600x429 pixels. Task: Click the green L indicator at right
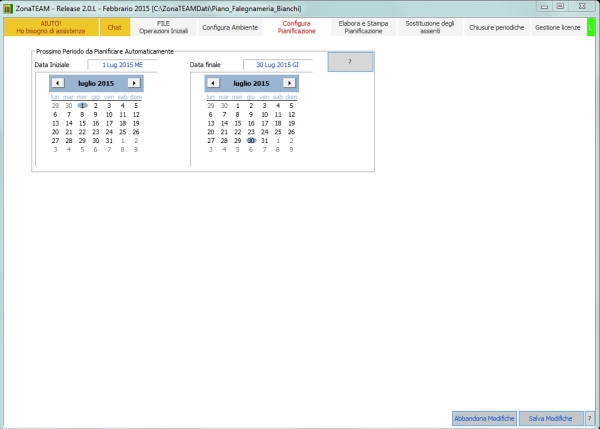[590, 27]
